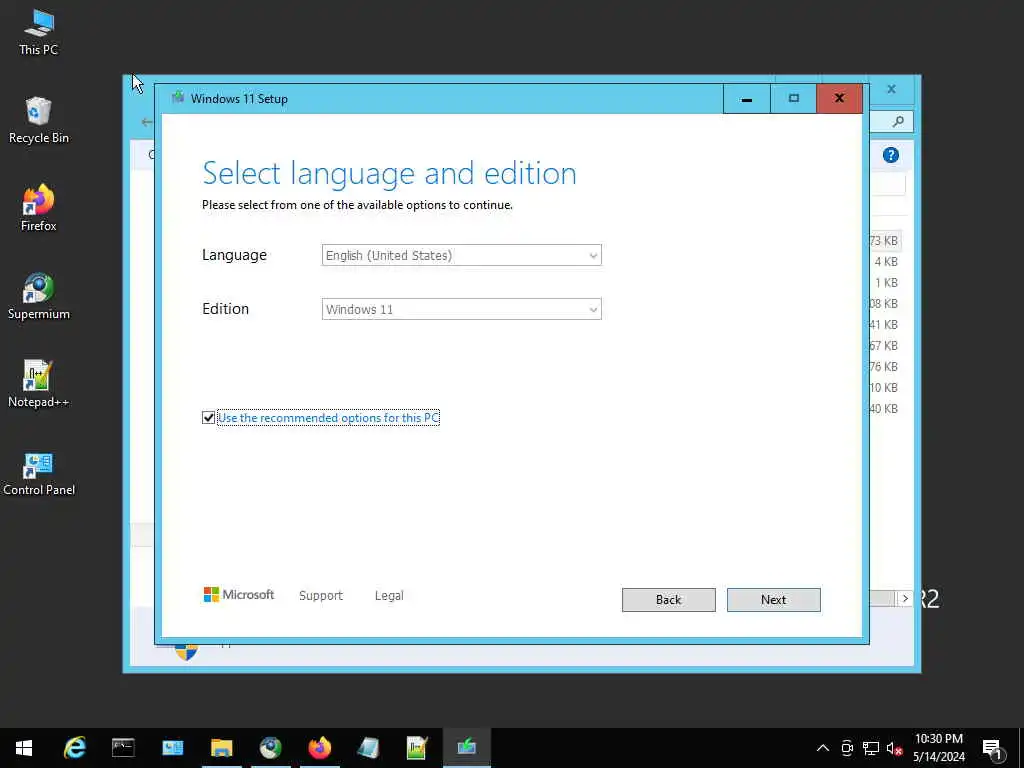Open the Edition dropdown

tap(461, 310)
